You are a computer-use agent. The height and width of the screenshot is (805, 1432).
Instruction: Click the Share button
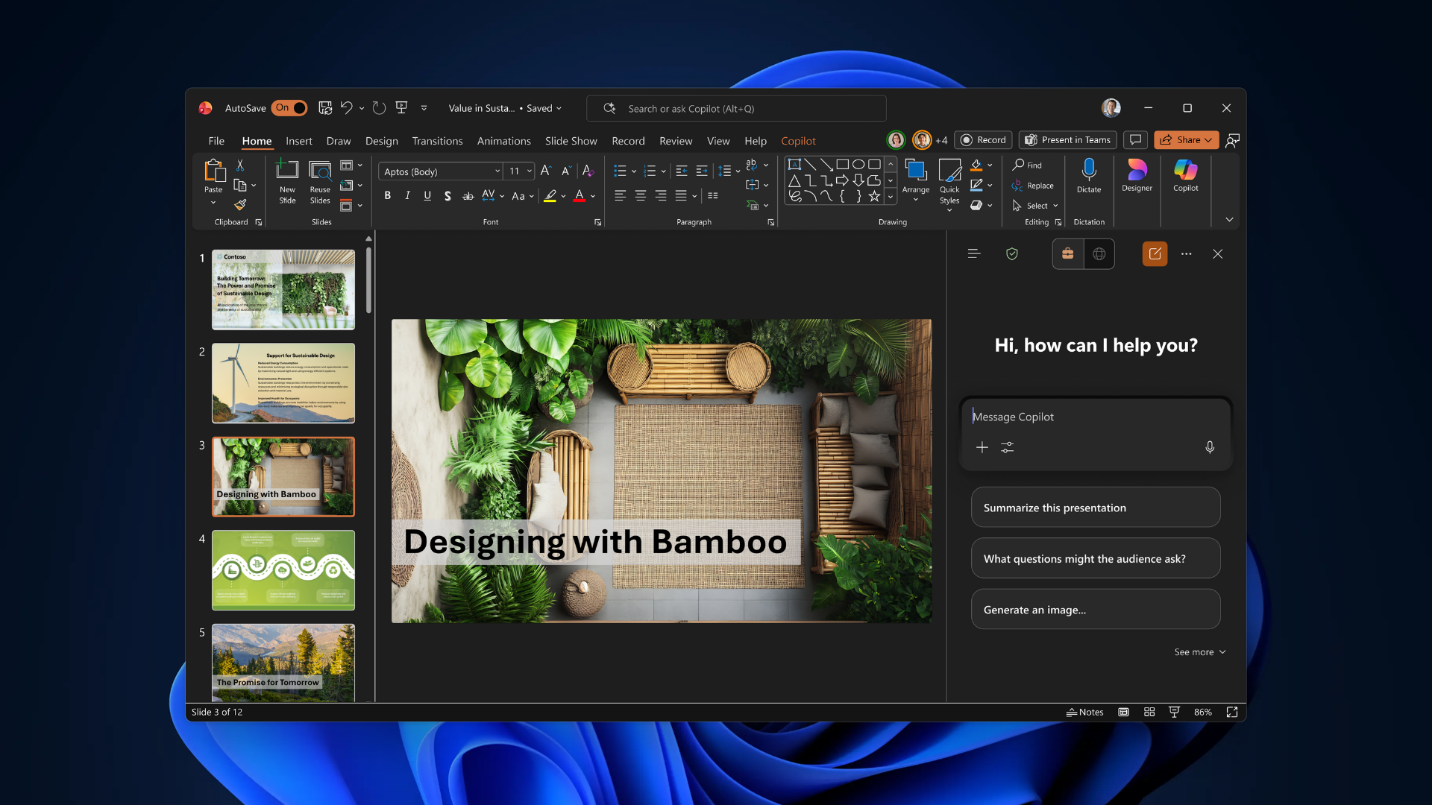point(1186,140)
